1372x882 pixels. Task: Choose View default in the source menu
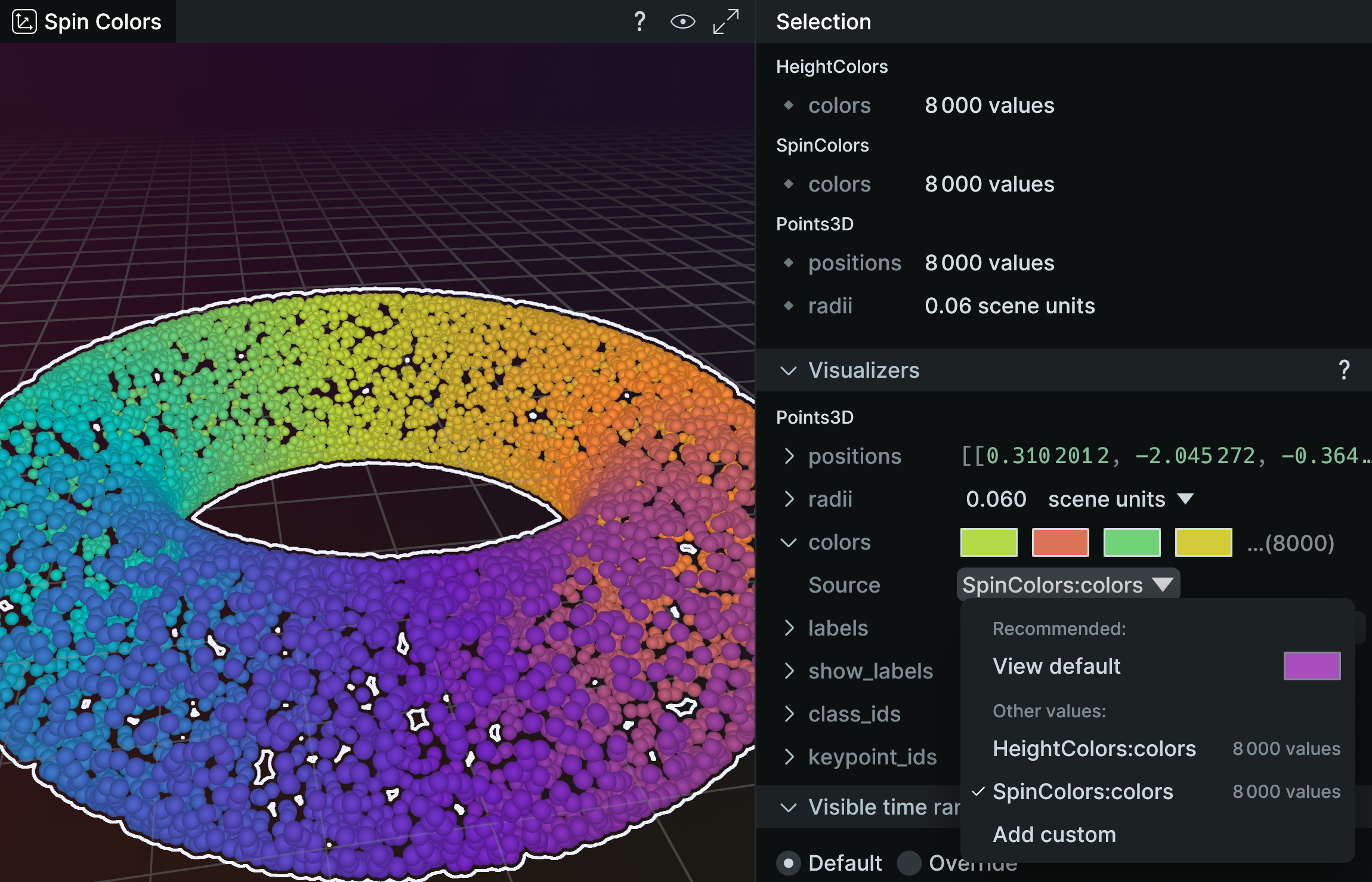(1056, 667)
